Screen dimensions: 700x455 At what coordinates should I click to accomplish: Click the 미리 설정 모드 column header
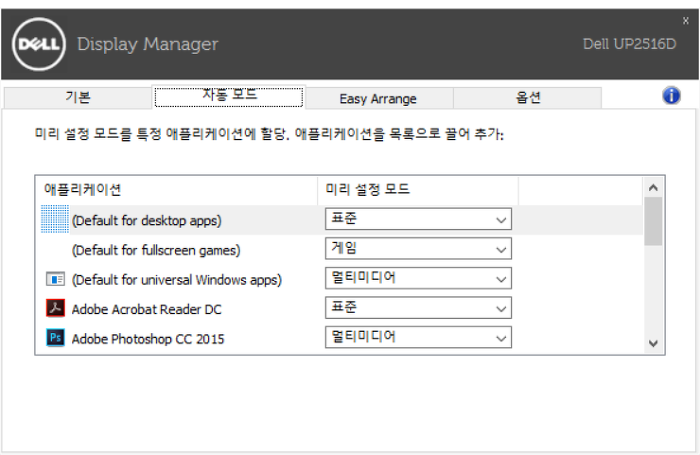(418, 190)
